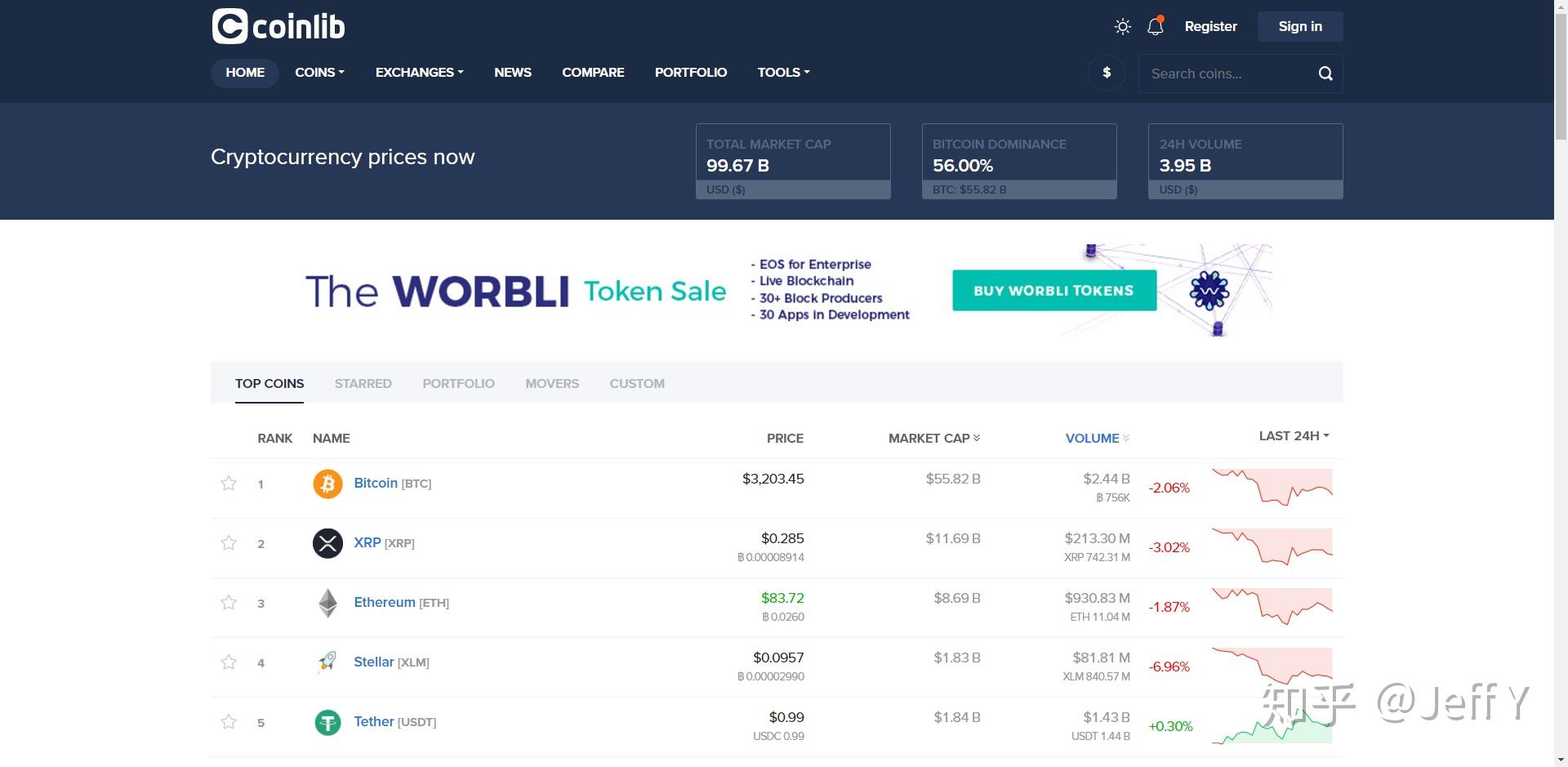1568x767 pixels.
Task: Click the Ethereum coin icon
Action: (x=327, y=603)
